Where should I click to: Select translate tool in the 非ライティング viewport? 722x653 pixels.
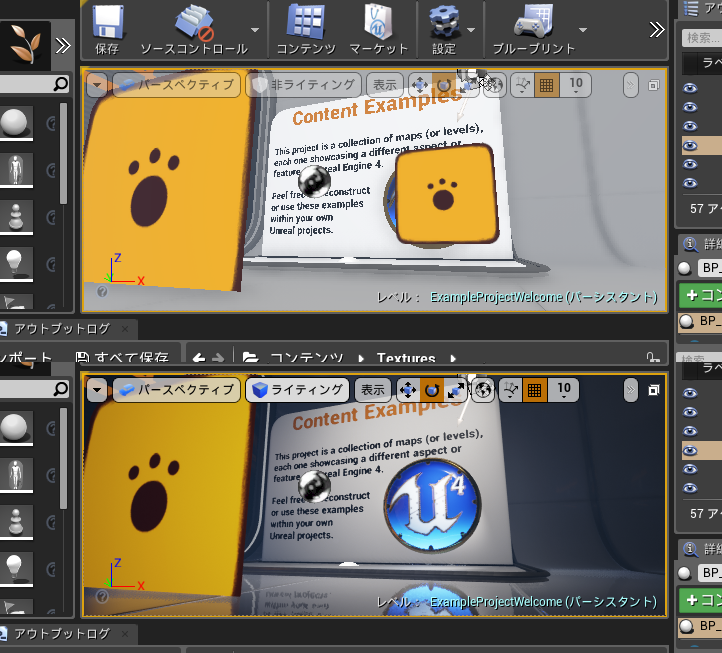click(420, 85)
